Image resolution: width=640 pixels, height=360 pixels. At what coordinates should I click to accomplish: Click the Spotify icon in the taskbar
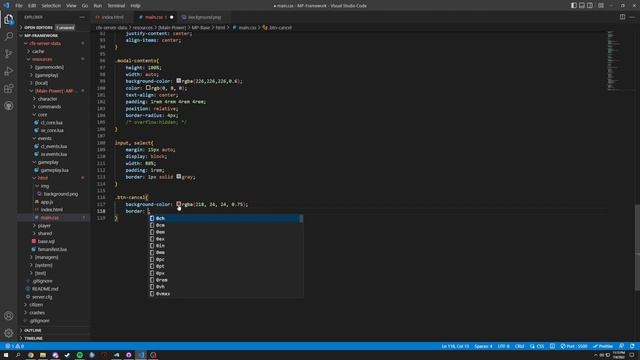[x=80, y=355]
